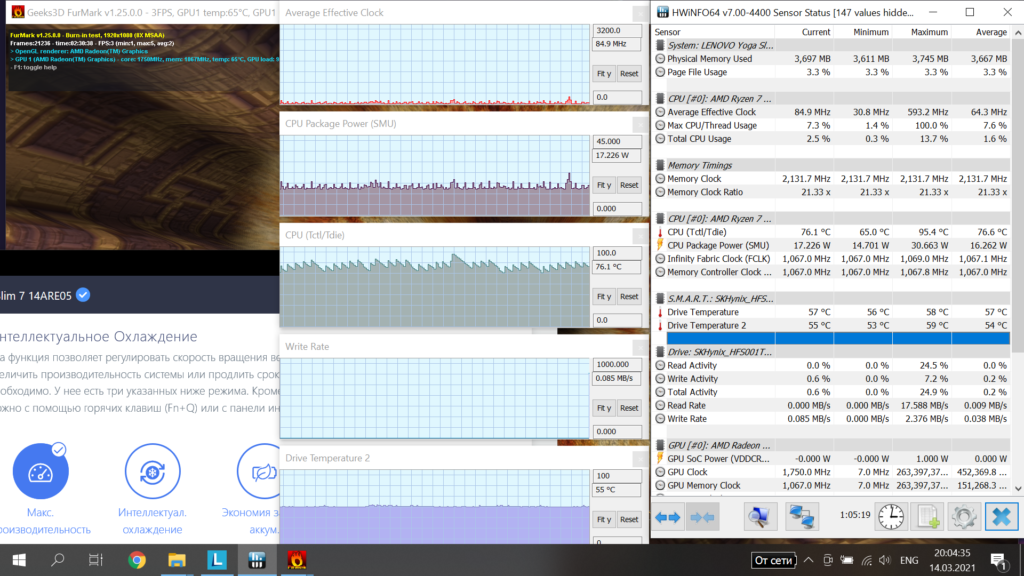Viewport: 1024px width, 576px height.
Task: Select the Drive: SKHynix_HFS001T group row
Action: click(x=832, y=352)
